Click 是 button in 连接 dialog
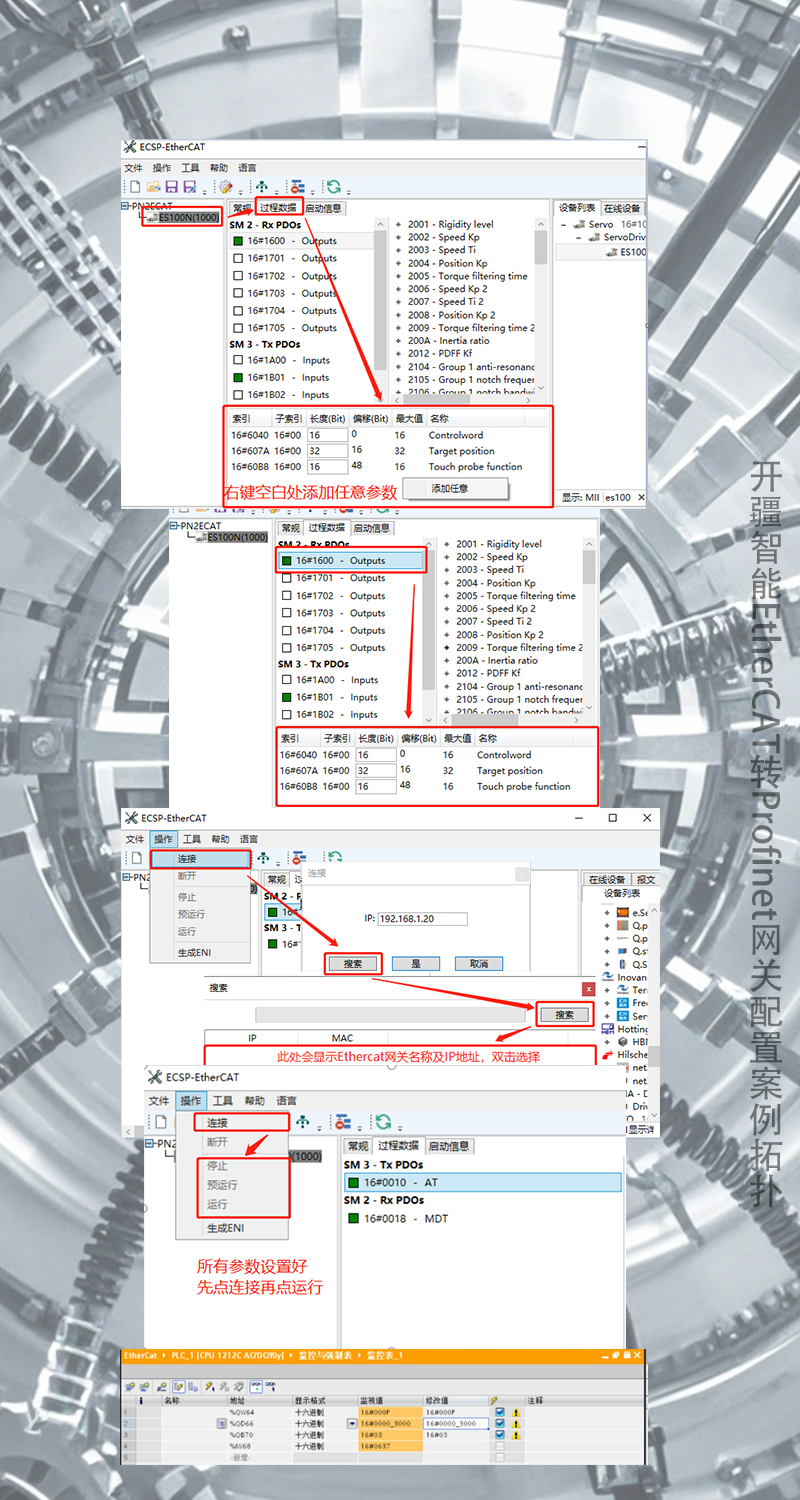The width and height of the screenshot is (800, 1500). (x=416, y=964)
